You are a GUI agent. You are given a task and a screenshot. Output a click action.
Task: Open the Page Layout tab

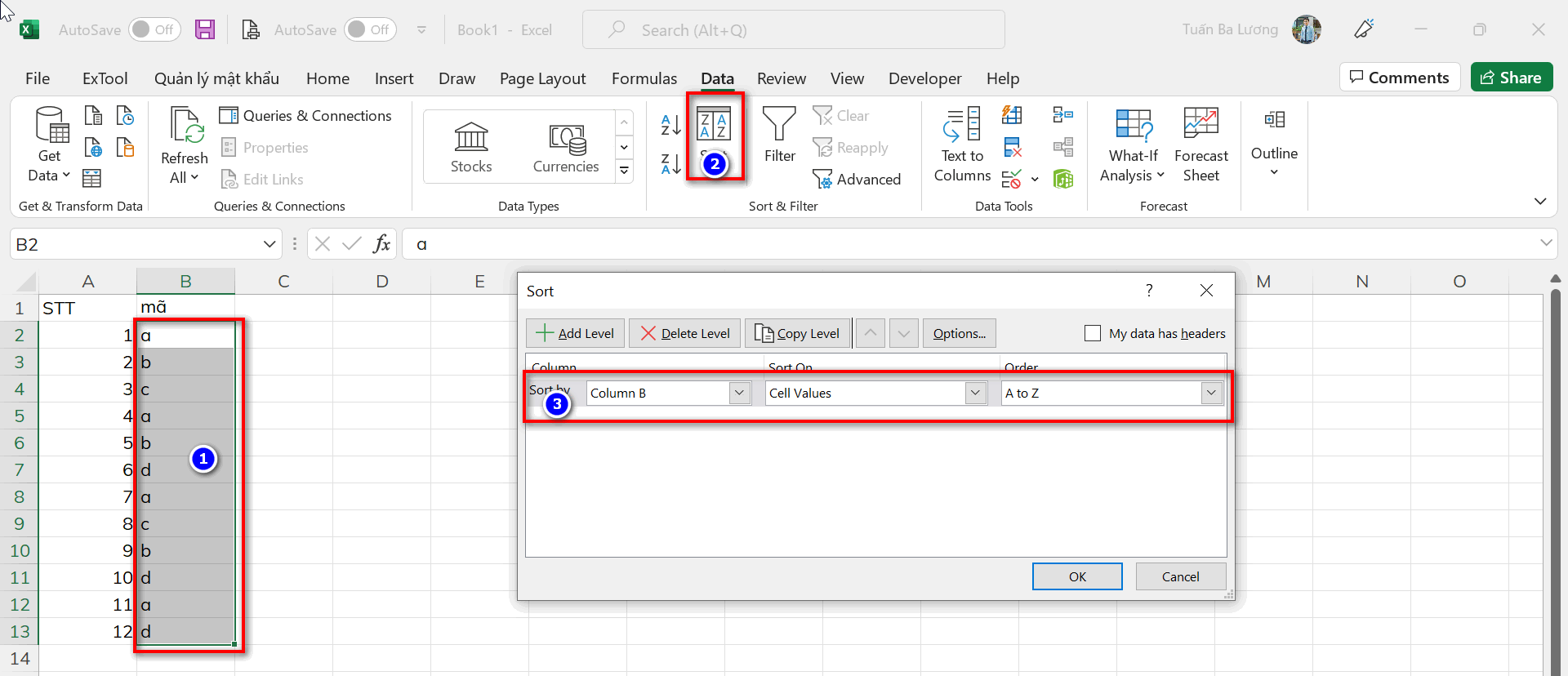[x=542, y=78]
